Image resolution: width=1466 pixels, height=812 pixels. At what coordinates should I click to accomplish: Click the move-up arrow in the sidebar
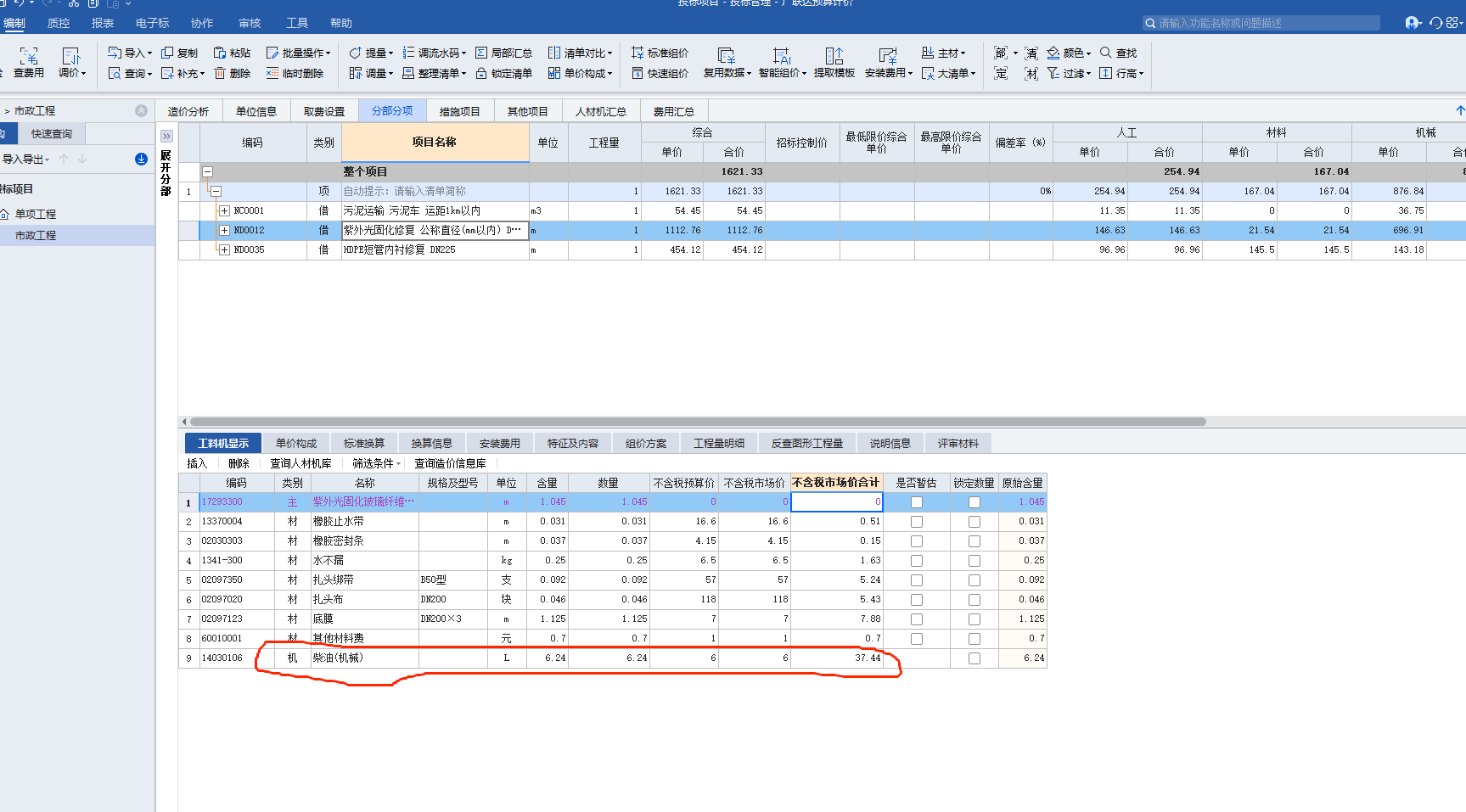[64, 159]
